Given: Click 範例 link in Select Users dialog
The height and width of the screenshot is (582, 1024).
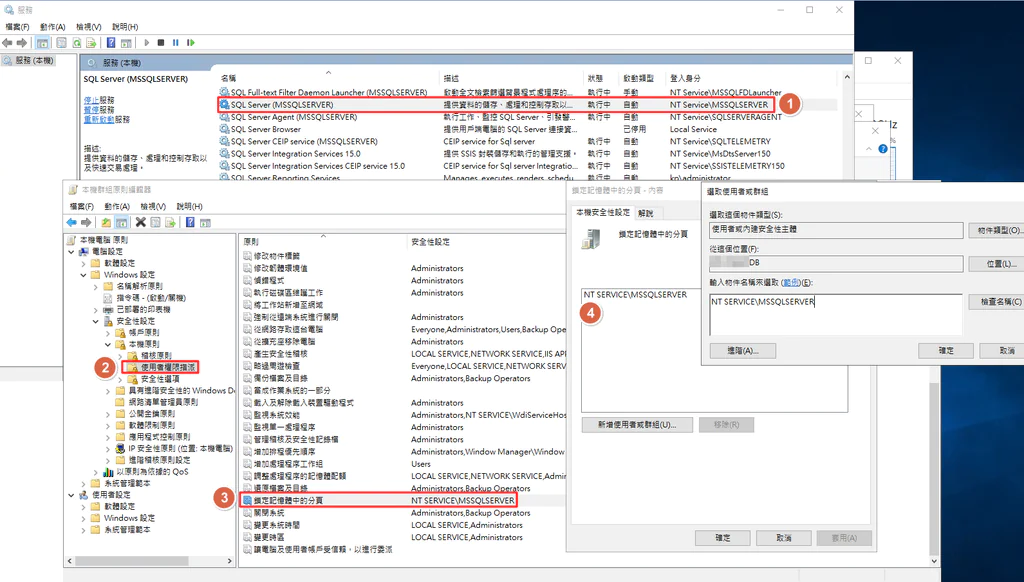Looking at the screenshot, I should 791,283.
